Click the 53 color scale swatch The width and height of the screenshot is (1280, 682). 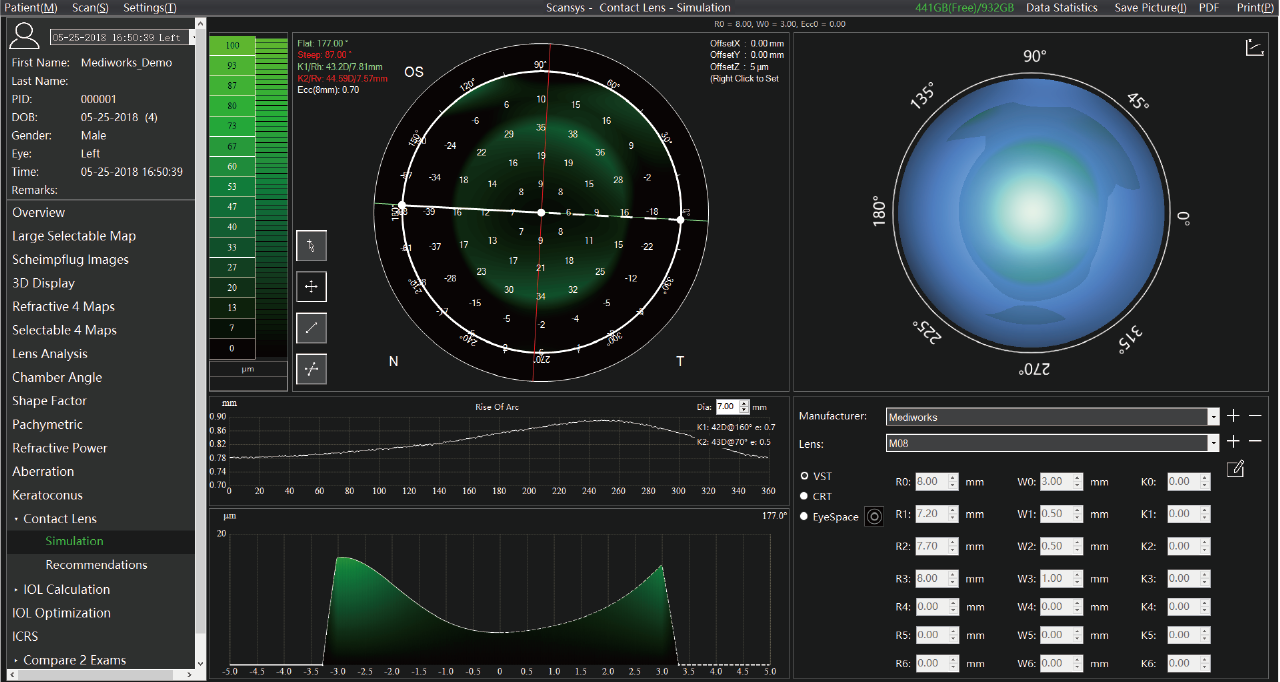[232, 187]
